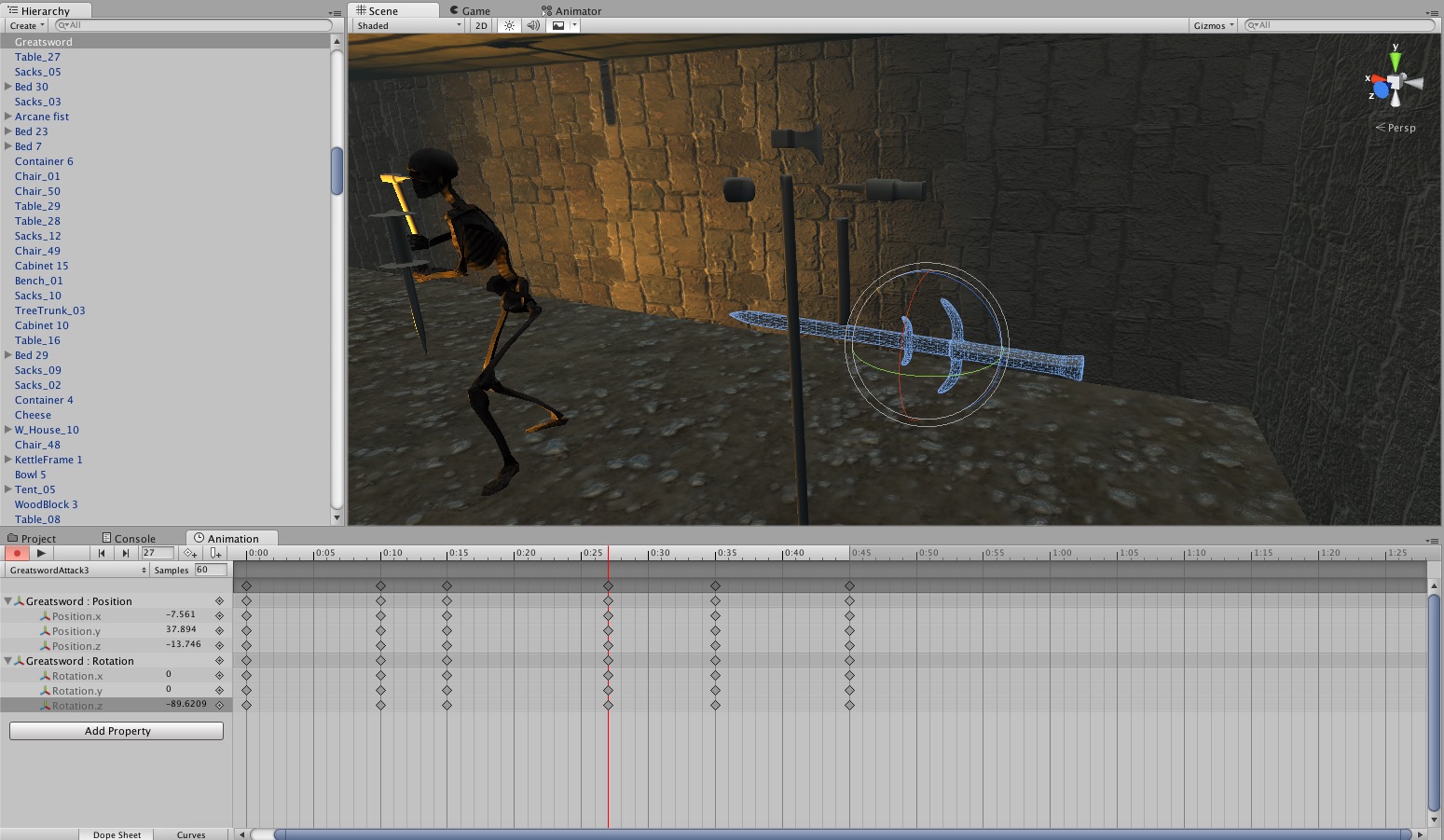Switch to Curves view
1444x840 pixels.
[x=191, y=834]
